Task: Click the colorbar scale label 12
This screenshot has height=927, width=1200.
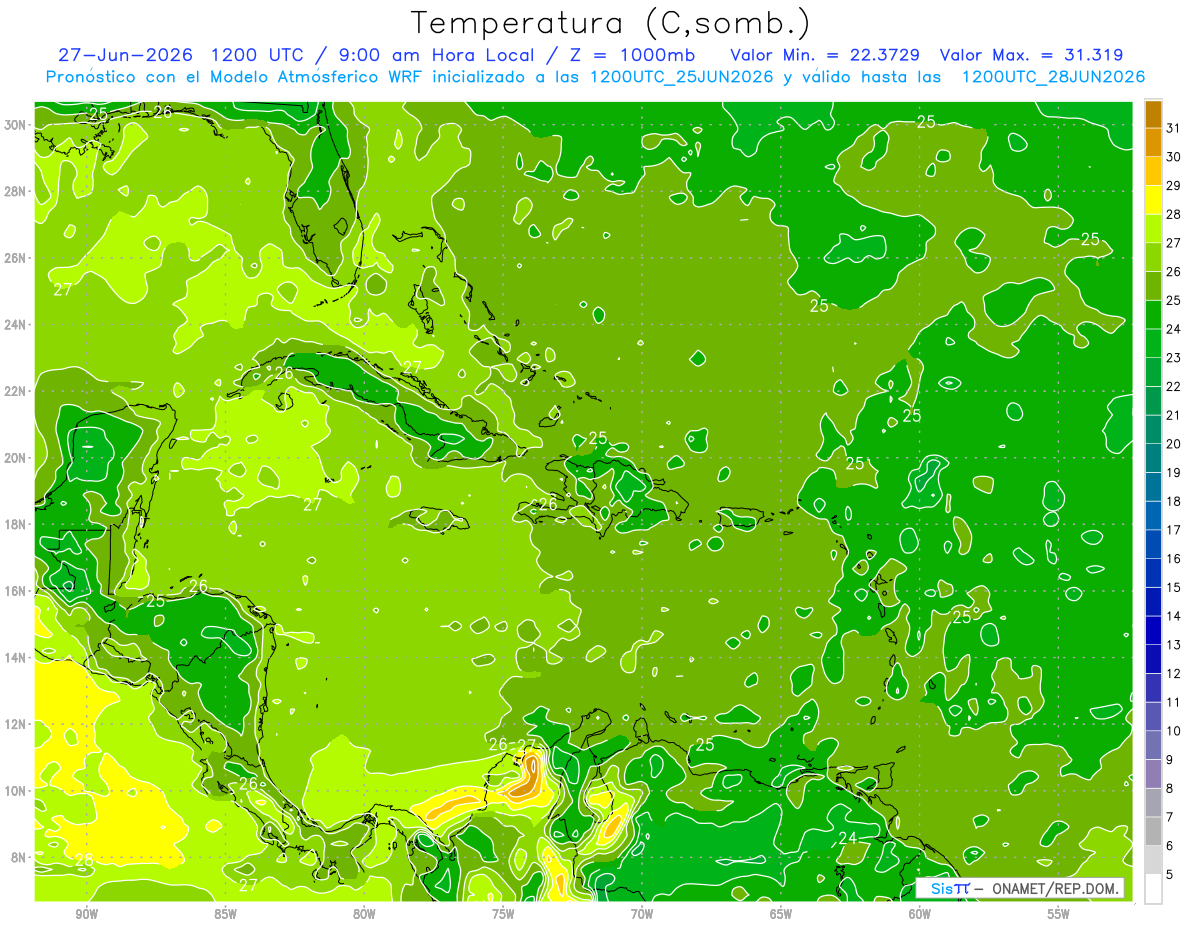Action: coord(1173,674)
